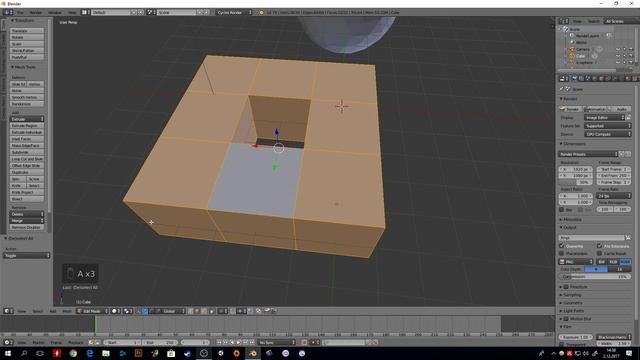Viewport: 640px width, 360px height.
Task: Click the pivot point selector icon
Action: click(x=128, y=311)
